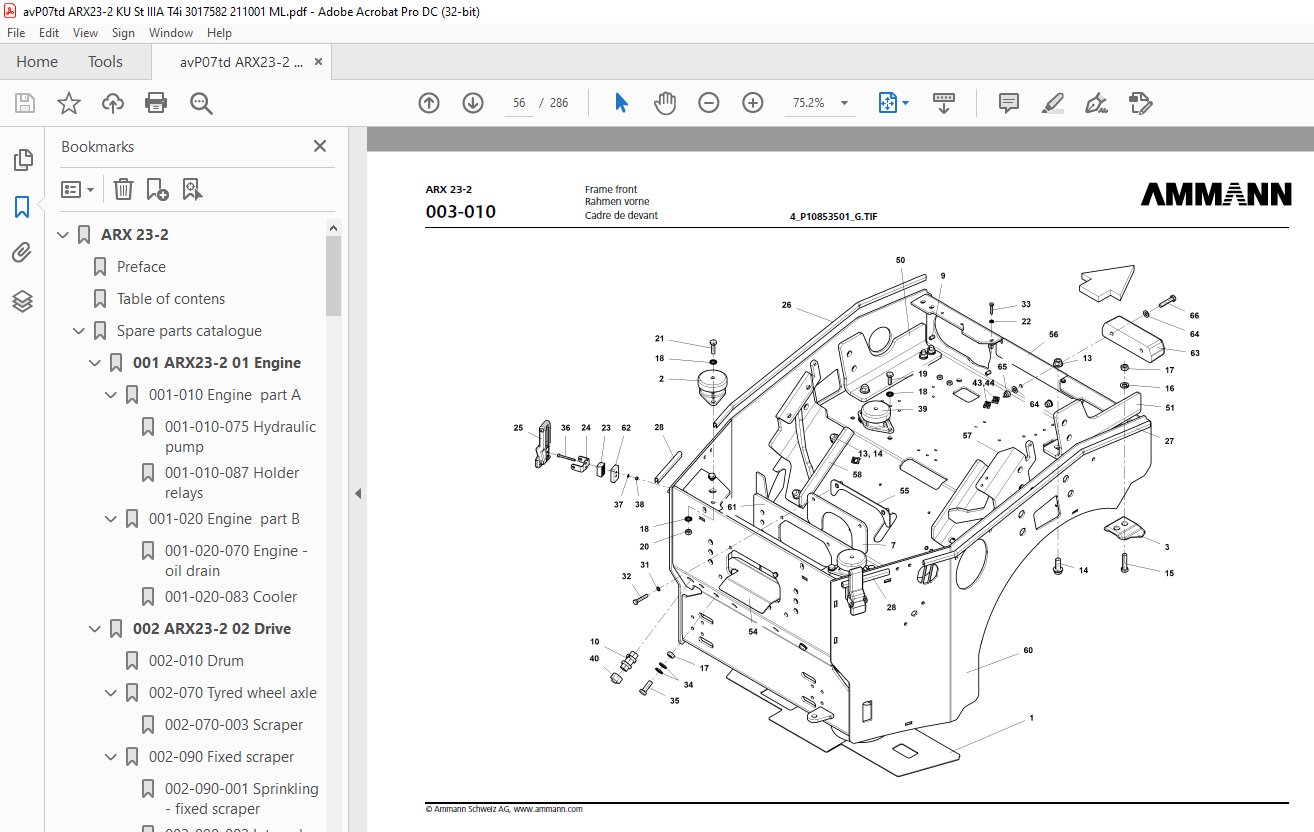Go to 001-010-075 Hydraulic pump bookmark
1314x832 pixels.
coord(240,437)
